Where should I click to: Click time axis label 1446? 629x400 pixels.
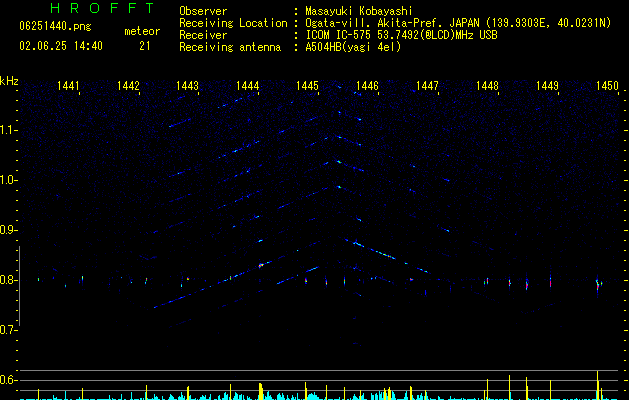367,86
